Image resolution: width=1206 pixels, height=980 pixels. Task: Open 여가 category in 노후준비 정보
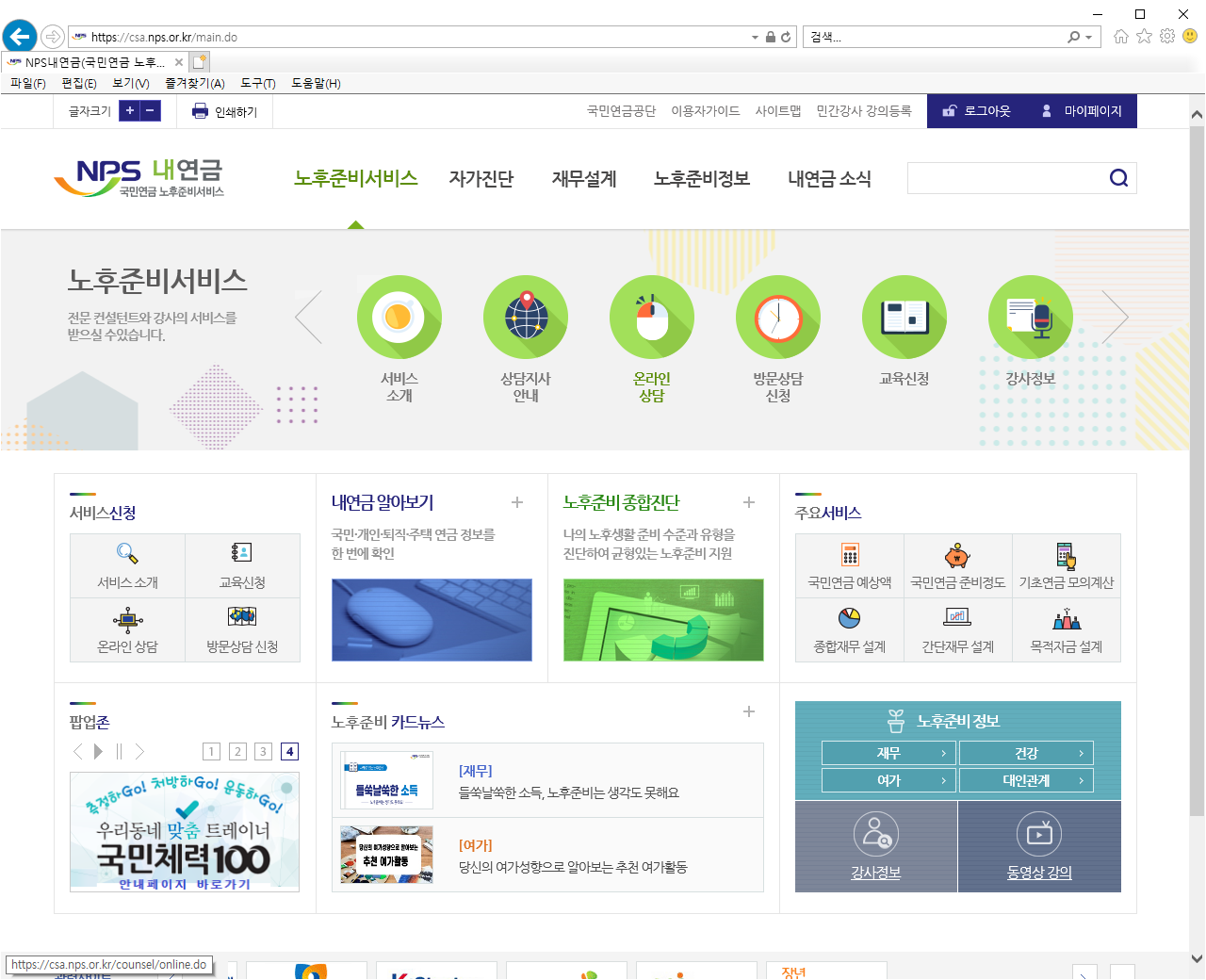coord(888,780)
